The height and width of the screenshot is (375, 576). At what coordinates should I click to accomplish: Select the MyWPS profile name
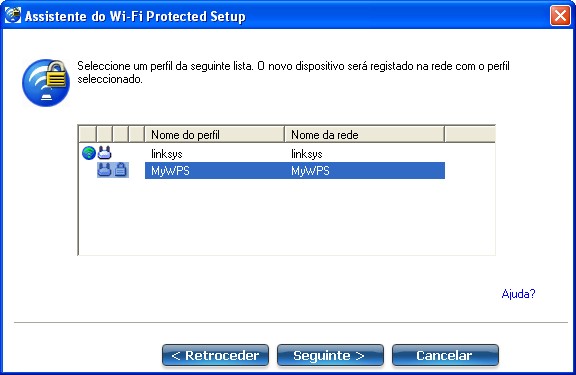(170, 171)
